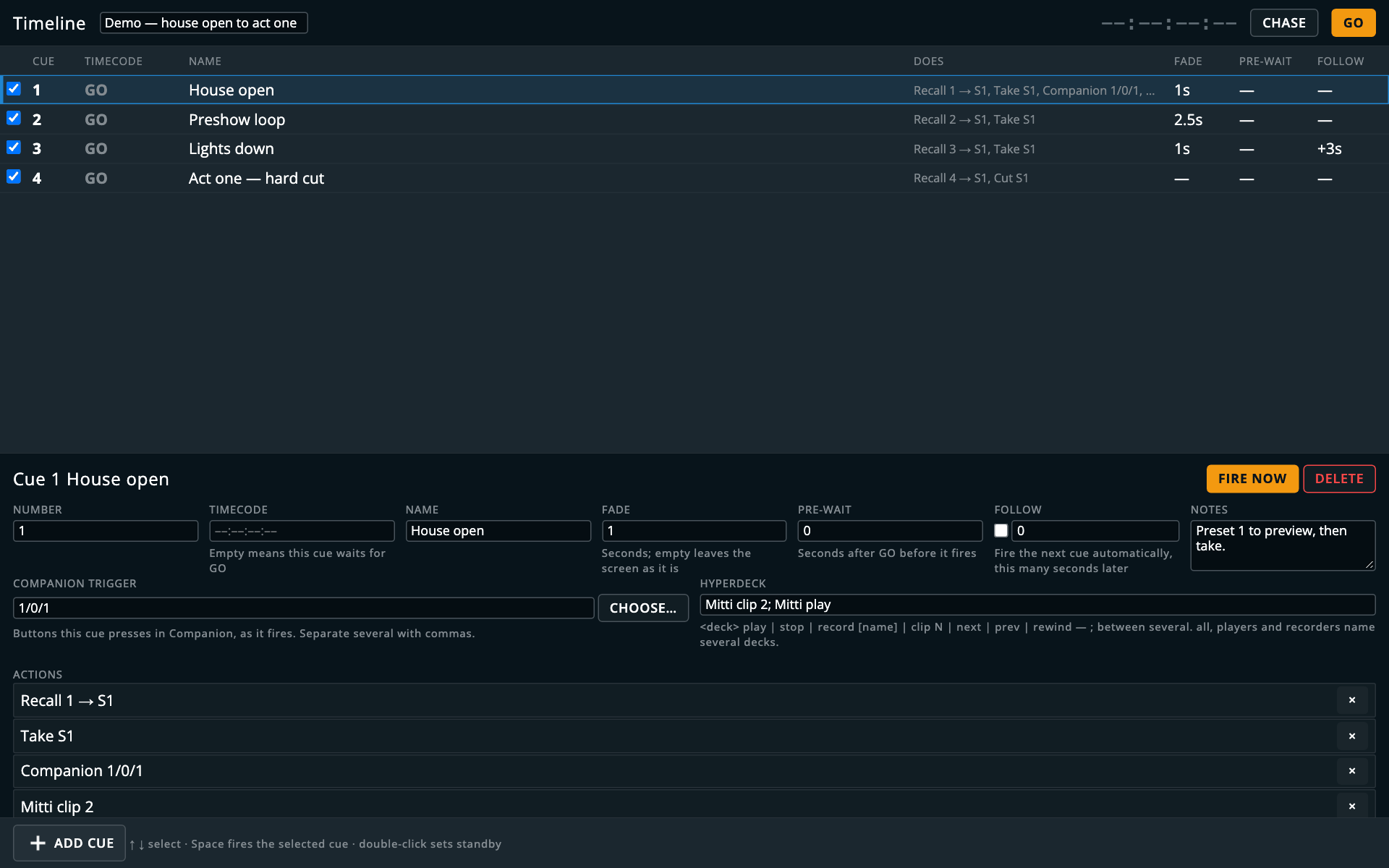Edit the FOLLOW seconds field

[x=1095, y=531]
